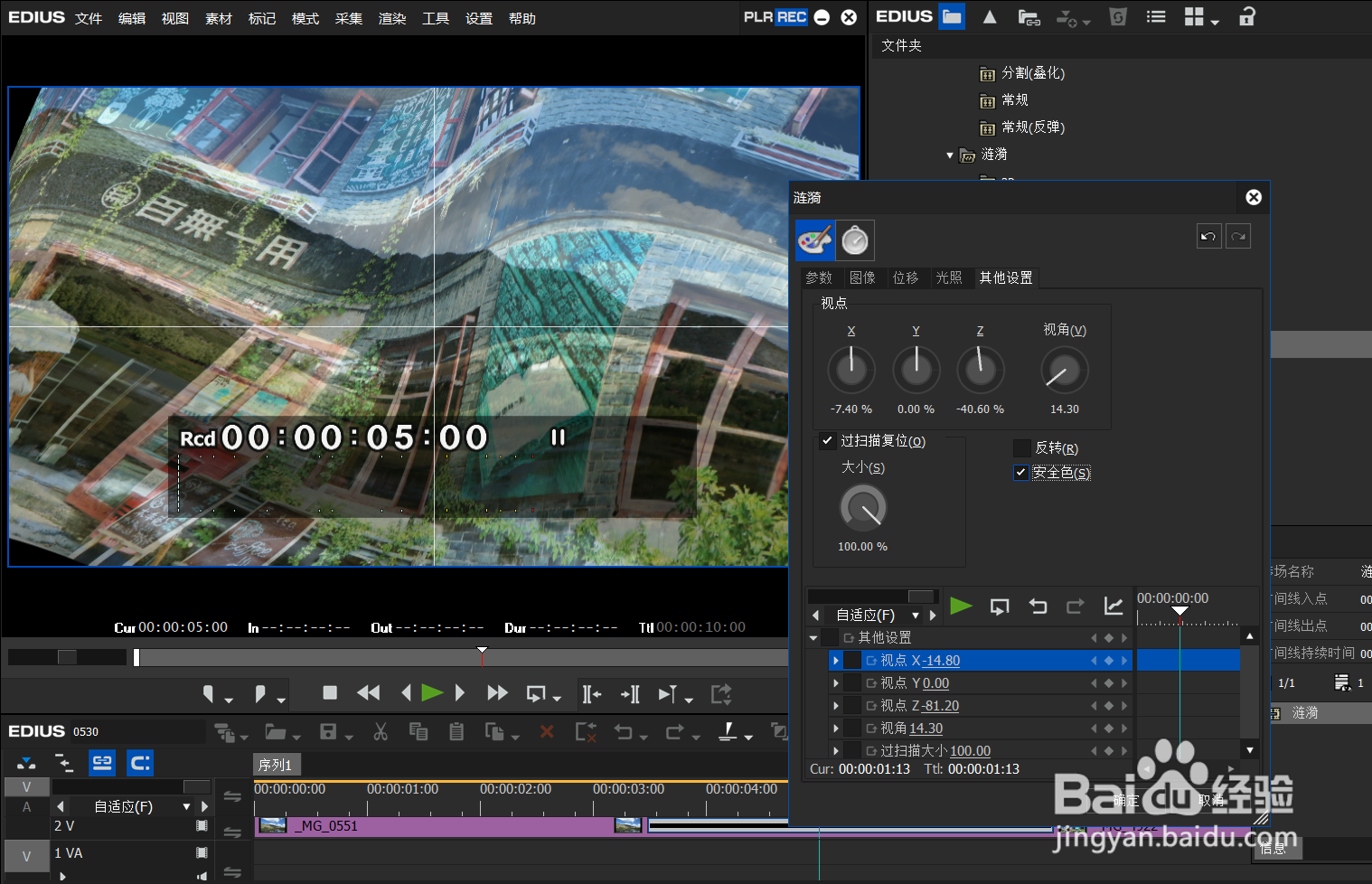
Task: Switch to the 位移 tab
Action: [x=906, y=277]
